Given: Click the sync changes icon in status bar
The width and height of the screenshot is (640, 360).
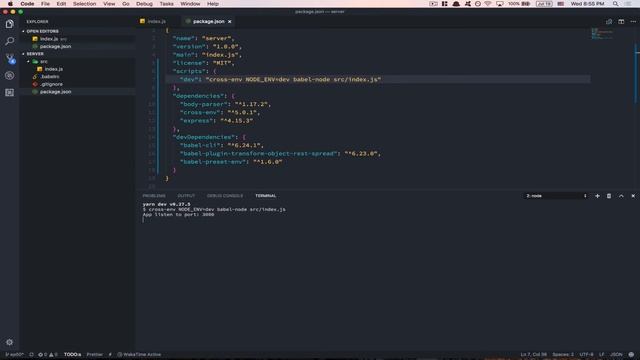Looking at the screenshot, I should click(31, 354).
